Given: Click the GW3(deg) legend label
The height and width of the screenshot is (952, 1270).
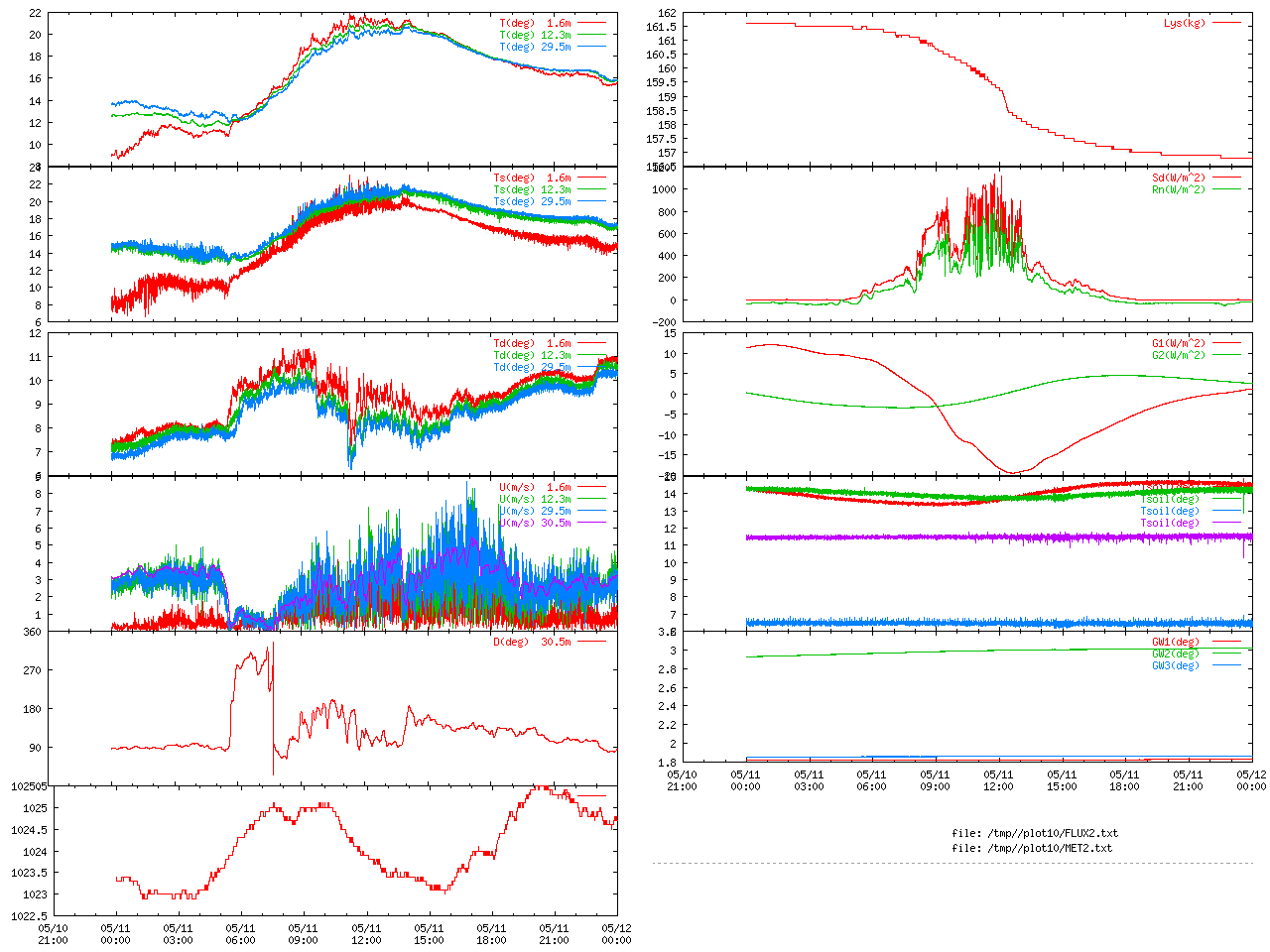Looking at the screenshot, I should (x=1176, y=666).
